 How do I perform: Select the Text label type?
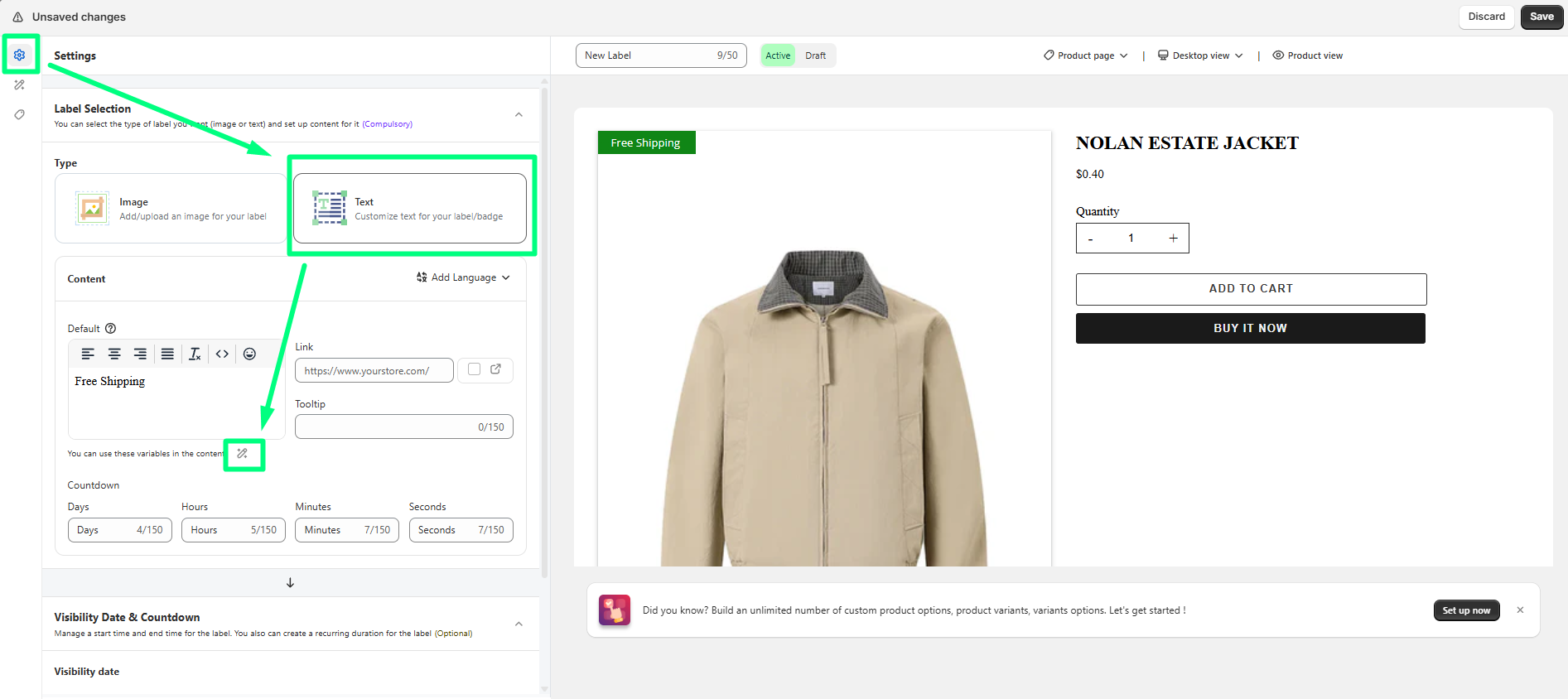(410, 209)
